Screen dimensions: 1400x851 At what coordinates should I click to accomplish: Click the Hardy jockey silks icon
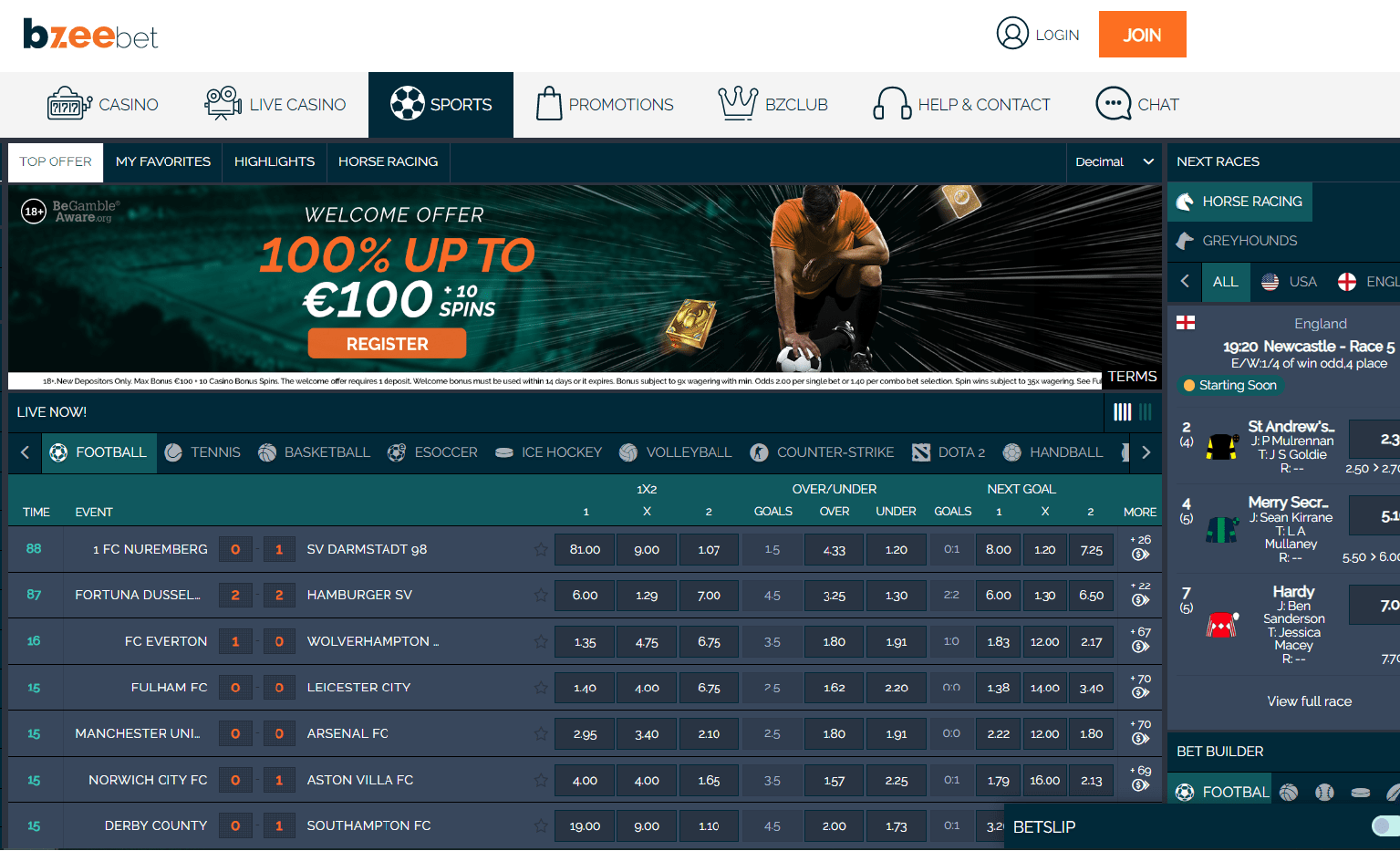[x=1222, y=625]
